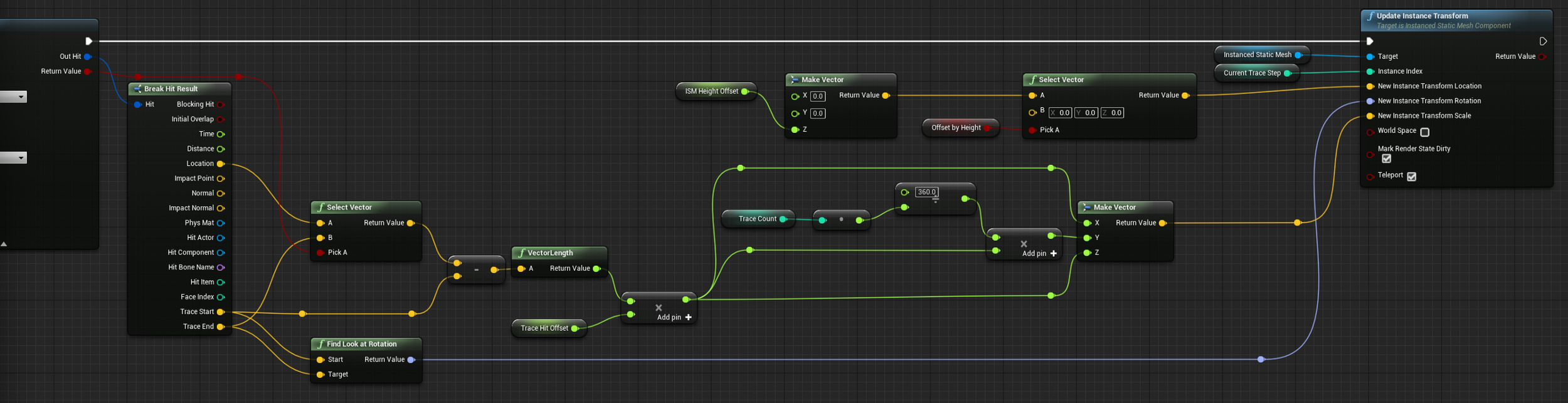Click the Location output pin
The width and height of the screenshot is (1568, 403).
point(221,164)
